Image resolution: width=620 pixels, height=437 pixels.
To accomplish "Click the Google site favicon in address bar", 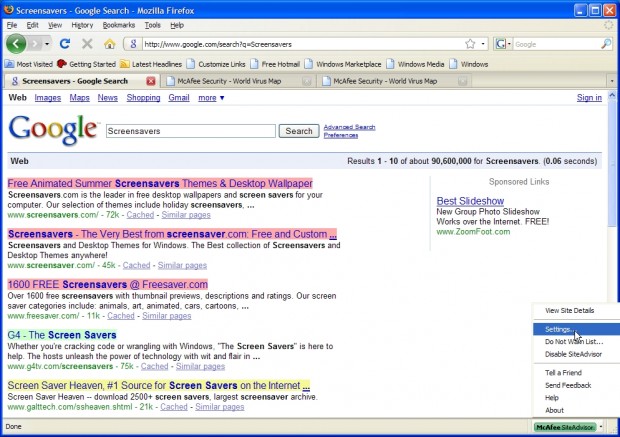I will tap(133, 44).
